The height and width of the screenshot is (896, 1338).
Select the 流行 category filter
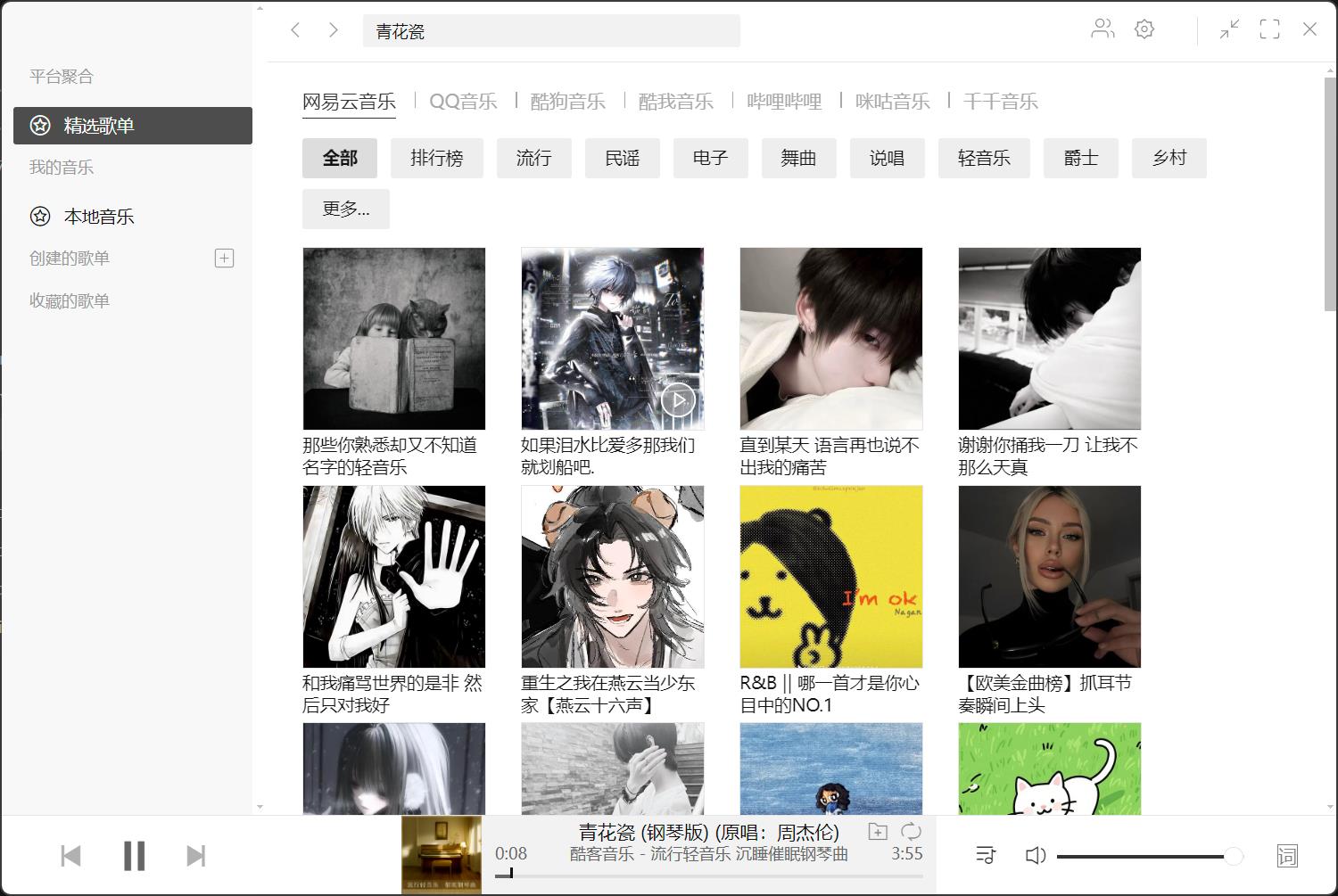point(534,158)
